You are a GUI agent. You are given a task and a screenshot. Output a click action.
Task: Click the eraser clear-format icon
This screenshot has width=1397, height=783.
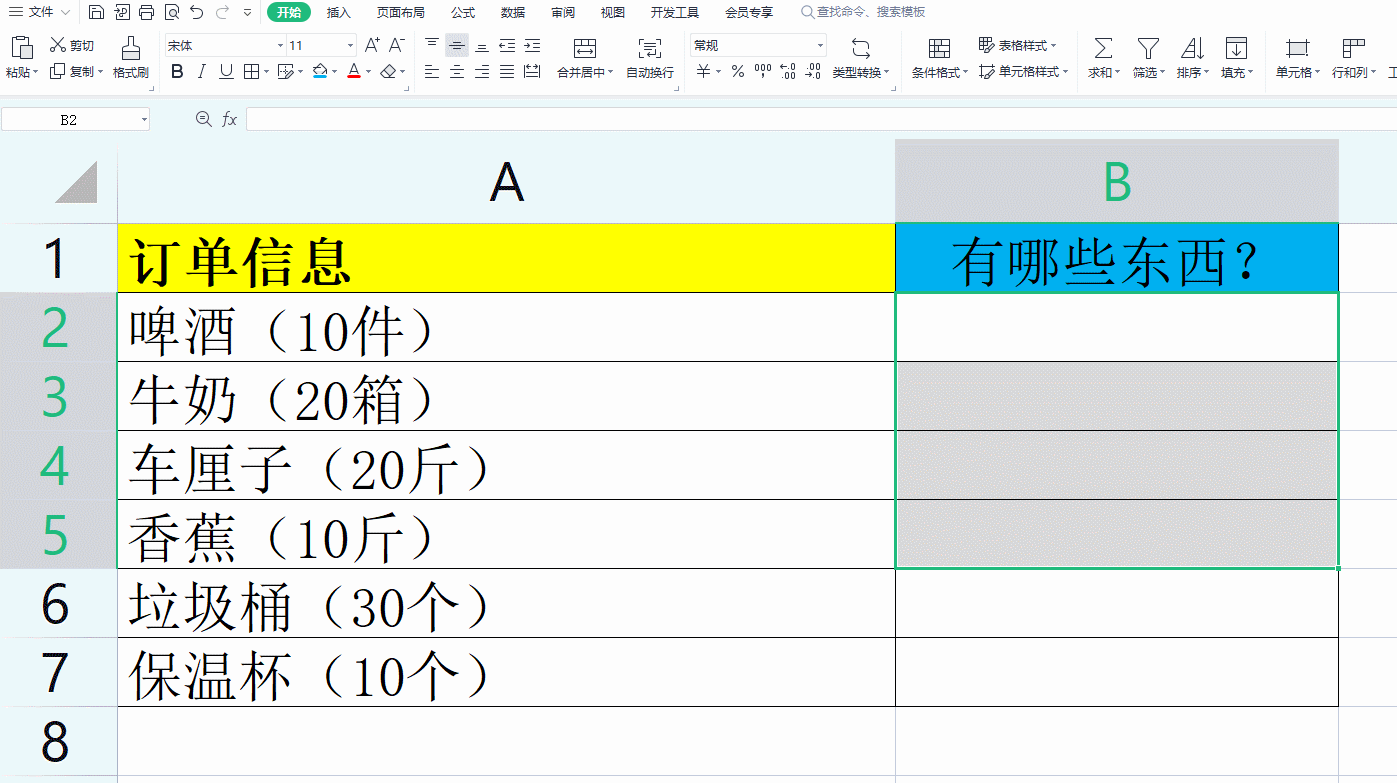[x=389, y=71]
